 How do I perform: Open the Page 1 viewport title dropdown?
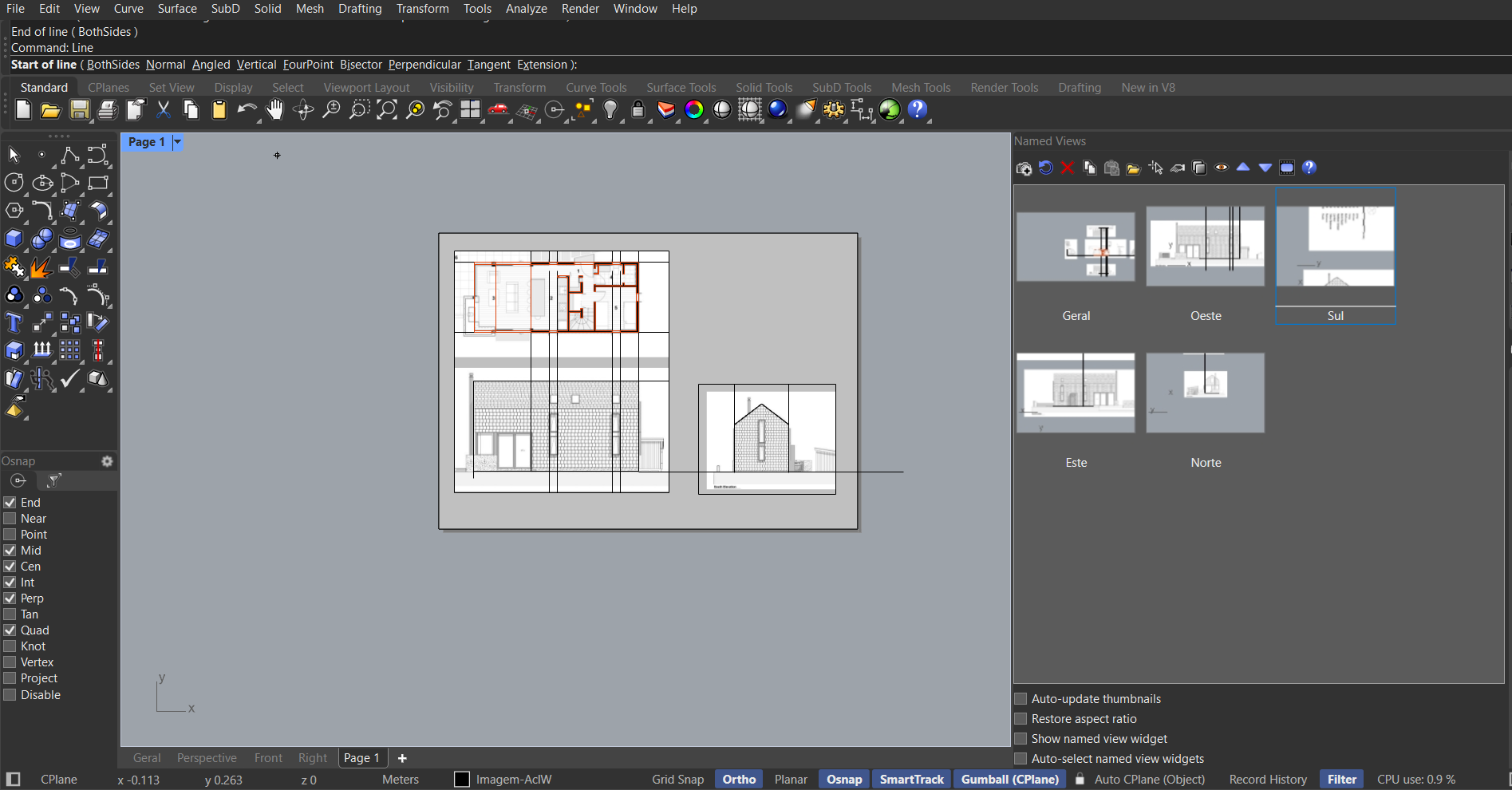click(177, 142)
